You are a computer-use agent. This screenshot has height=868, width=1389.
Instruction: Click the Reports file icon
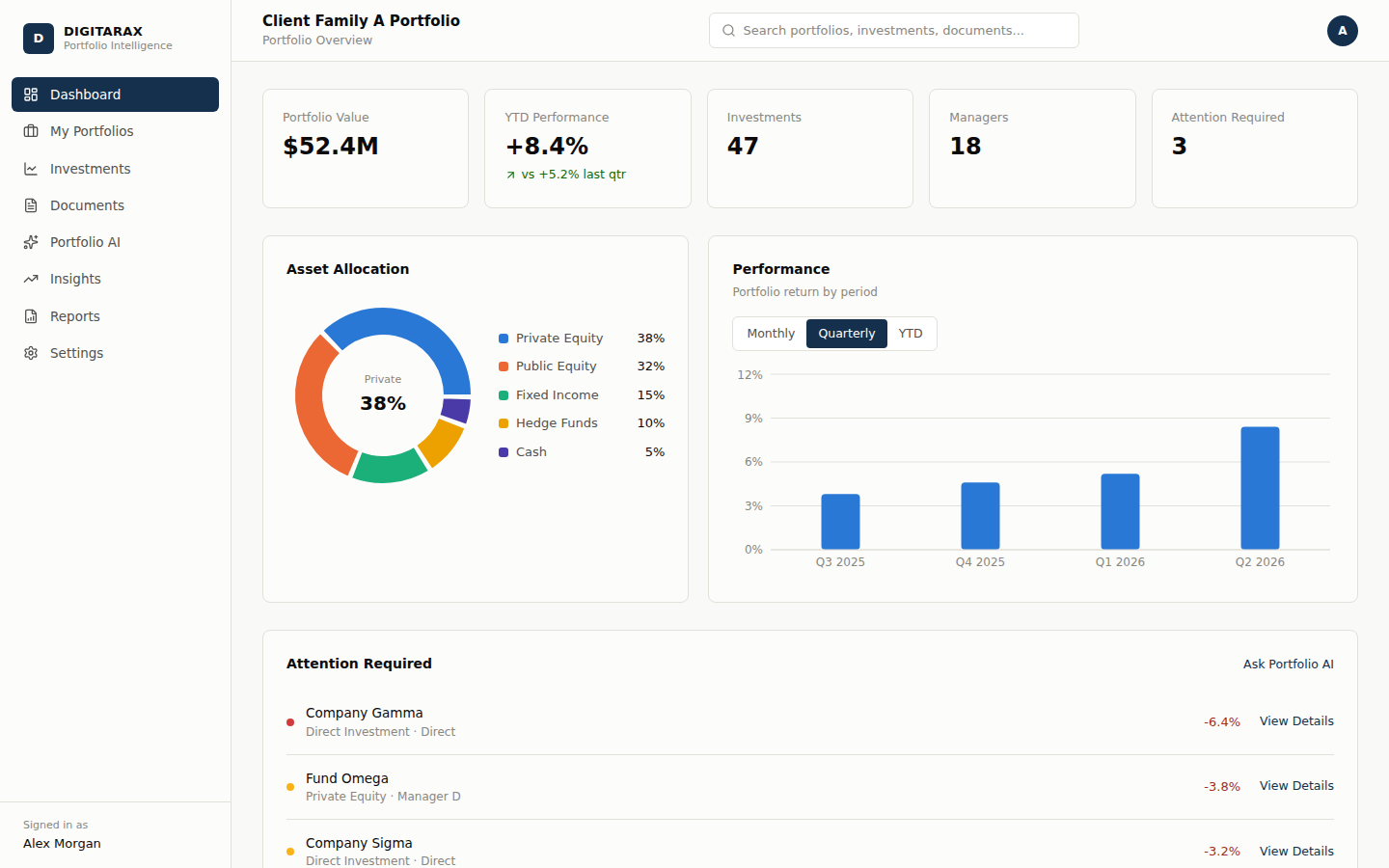(x=31, y=316)
